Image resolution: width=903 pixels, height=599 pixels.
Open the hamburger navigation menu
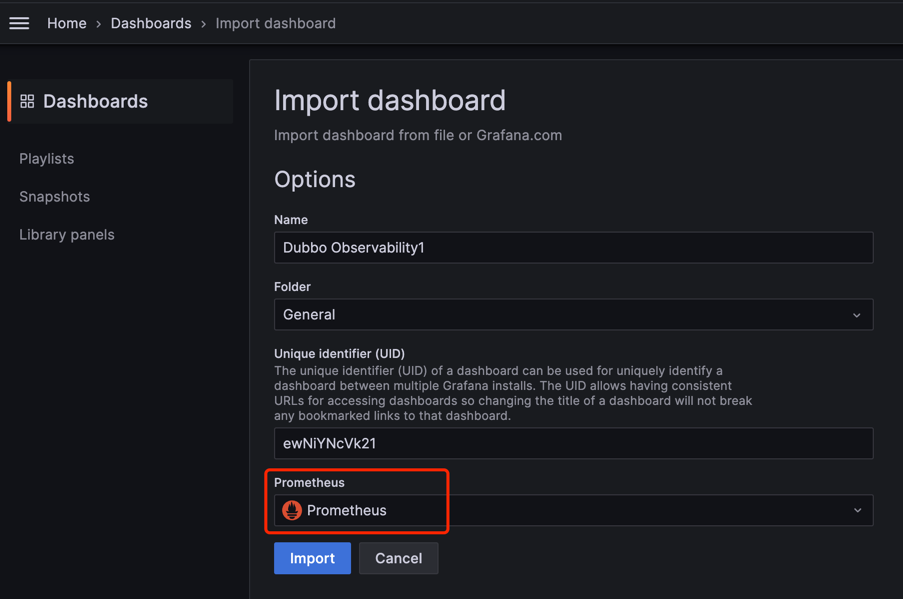coord(19,23)
